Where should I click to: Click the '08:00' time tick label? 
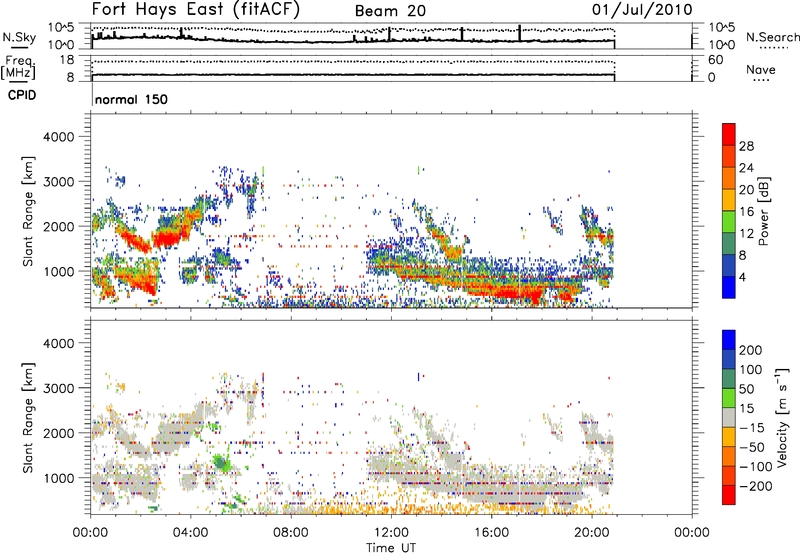[x=291, y=533]
